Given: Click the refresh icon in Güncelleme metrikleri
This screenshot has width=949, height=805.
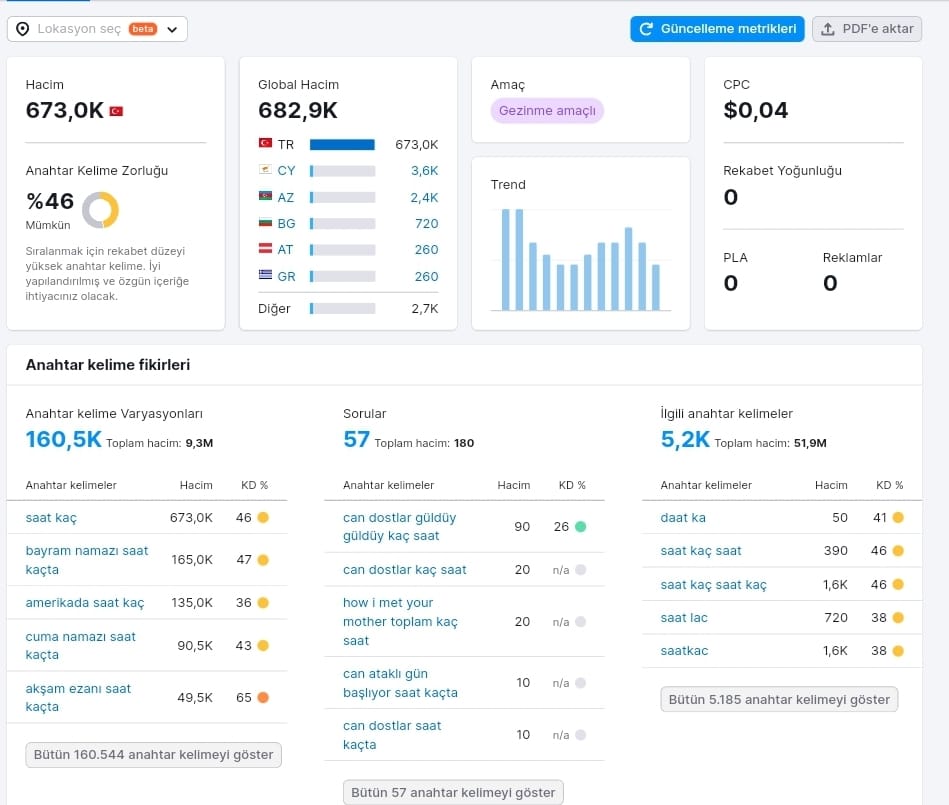Looking at the screenshot, I should pos(646,29).
